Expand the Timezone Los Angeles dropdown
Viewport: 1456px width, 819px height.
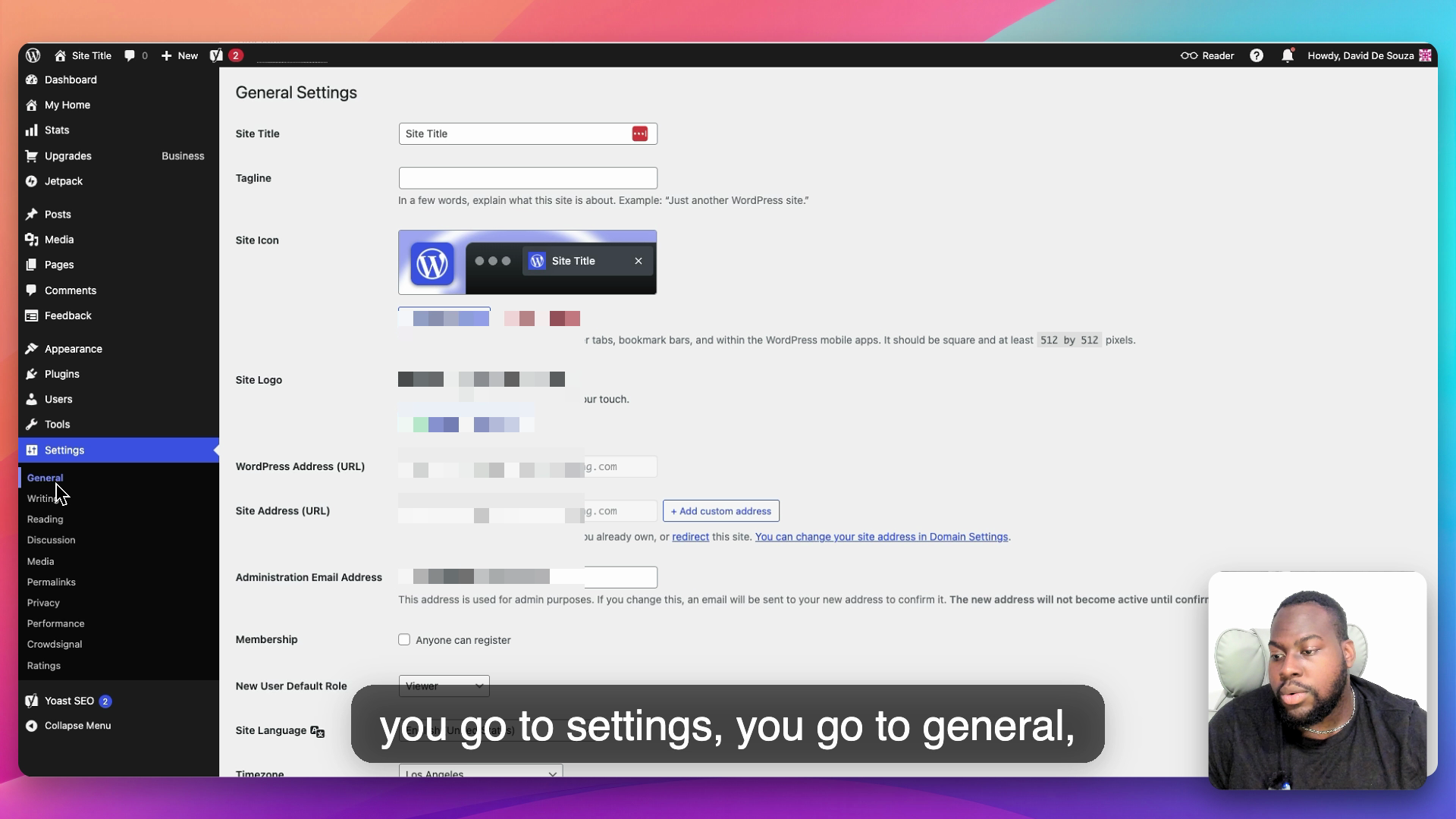tap(480, 773)
